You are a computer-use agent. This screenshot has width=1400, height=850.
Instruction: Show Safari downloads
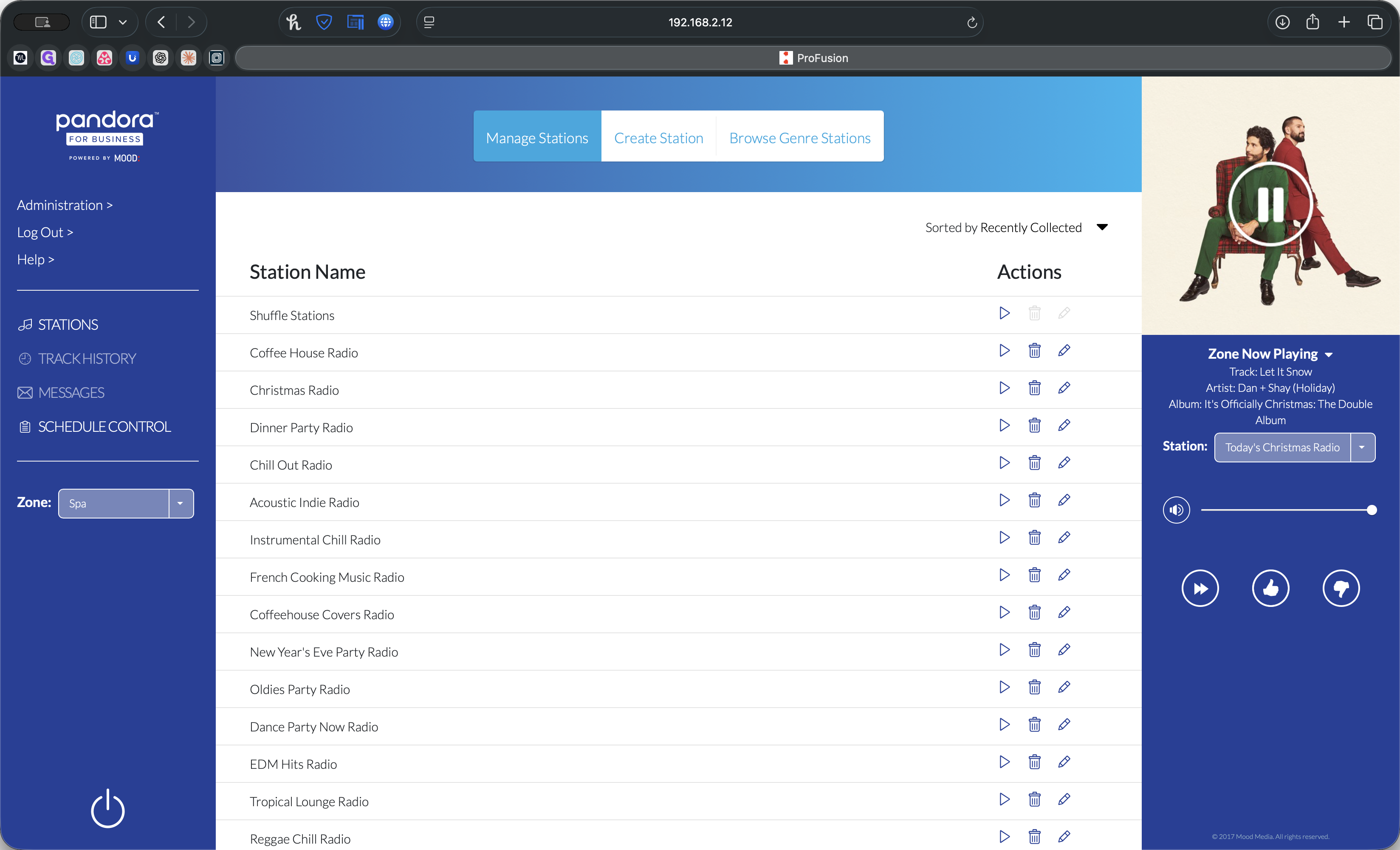pos(1282,22)
